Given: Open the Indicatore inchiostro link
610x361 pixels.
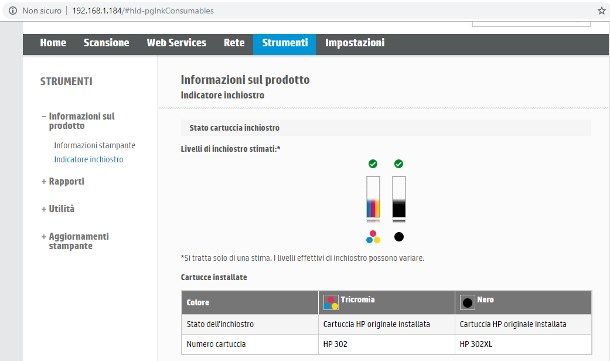Looking at the screenshot, I should pyautogui.click(x=89, y=159).
